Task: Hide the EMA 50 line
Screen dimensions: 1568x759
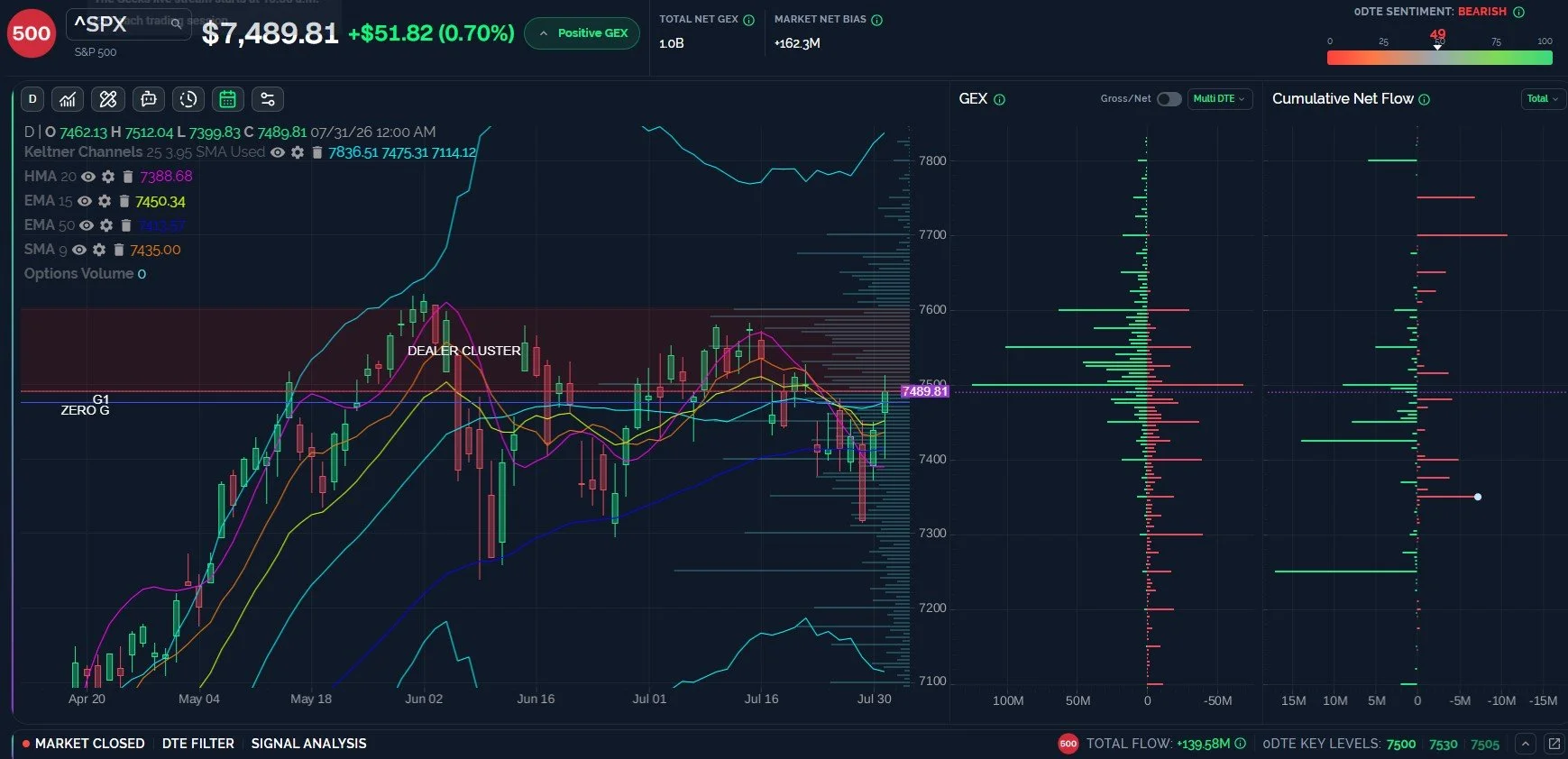Action: [x=87, y=225]
